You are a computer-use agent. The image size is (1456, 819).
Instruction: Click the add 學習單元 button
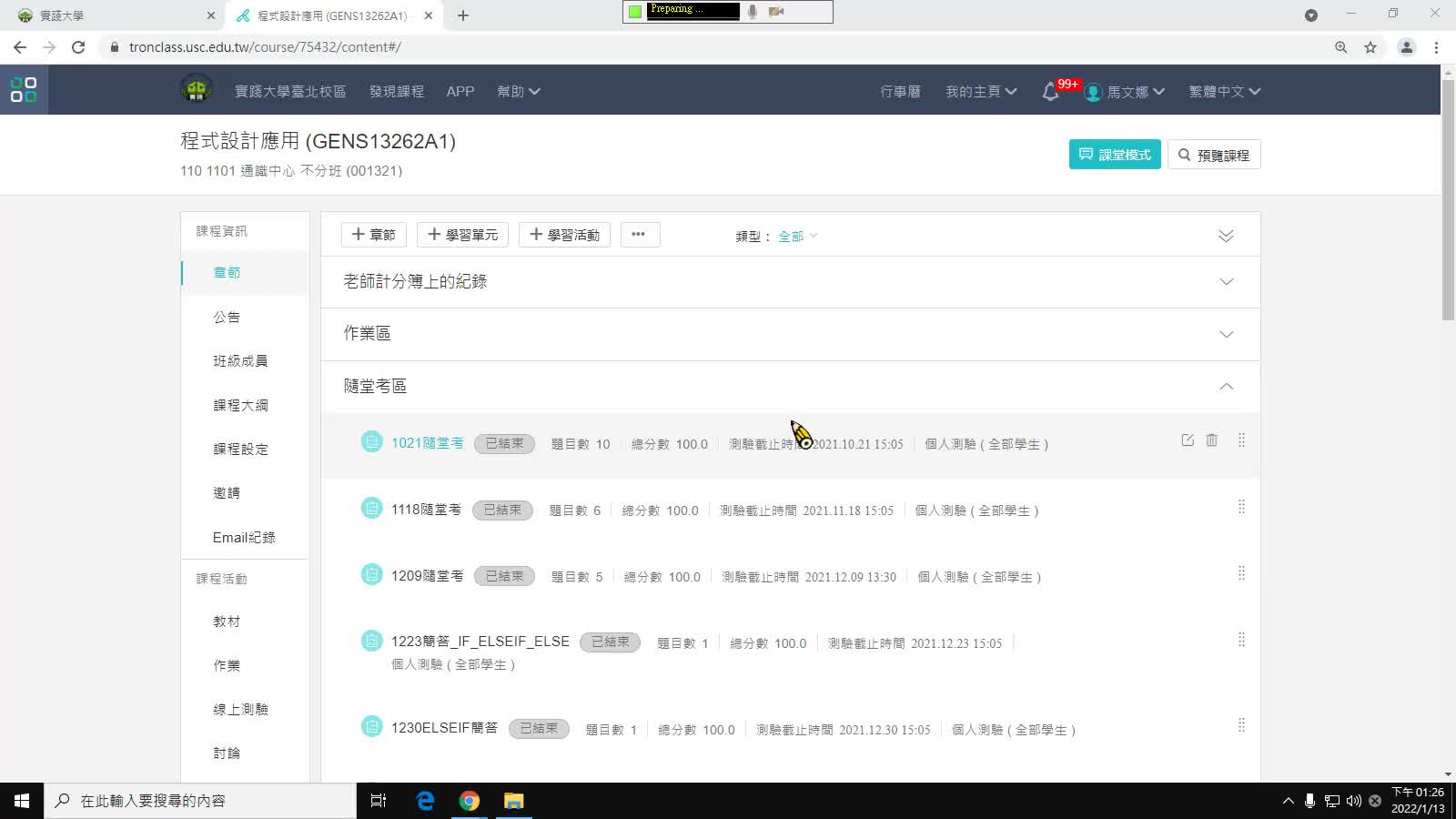coord(462,235)
